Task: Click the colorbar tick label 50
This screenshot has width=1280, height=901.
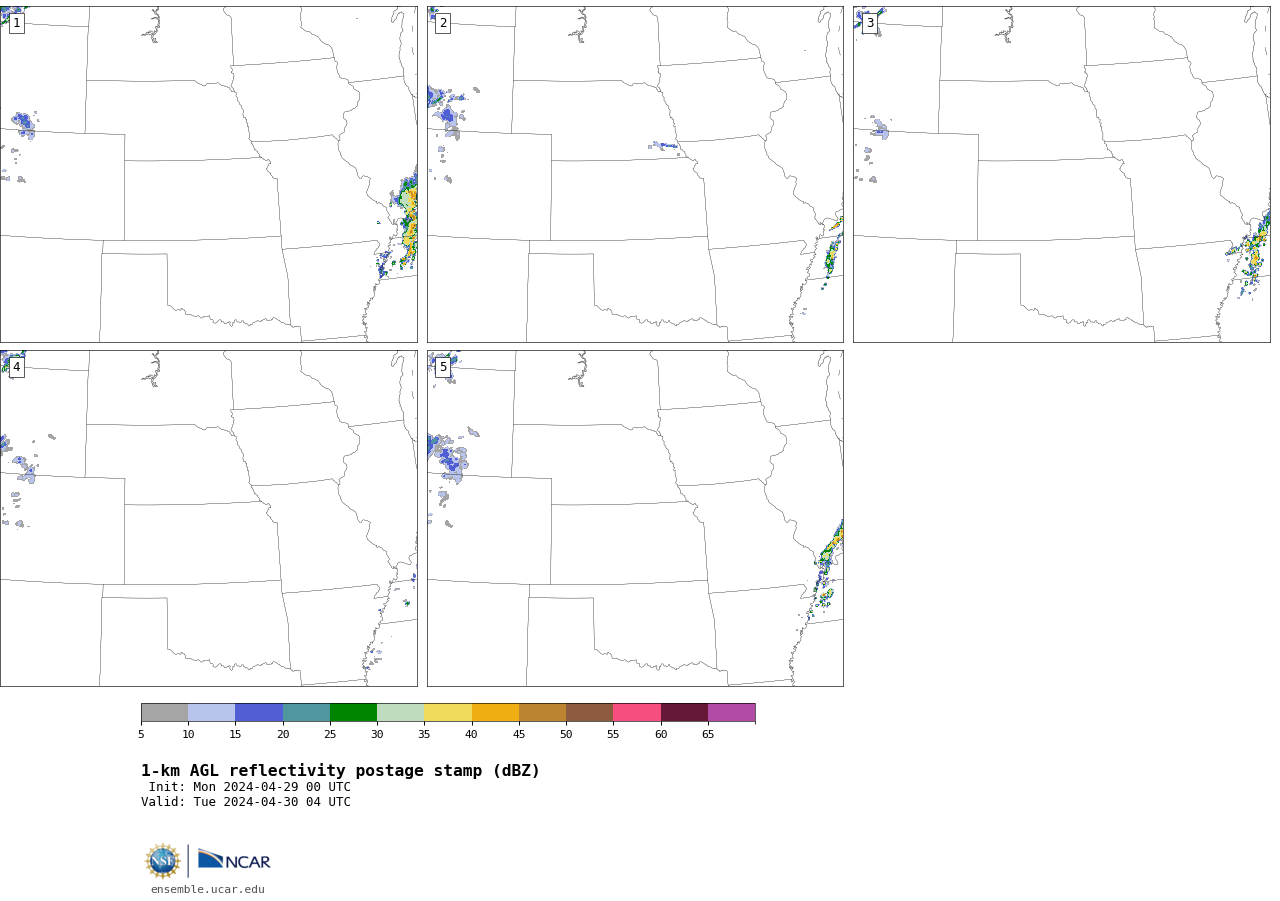Action: tap(566, 735)
